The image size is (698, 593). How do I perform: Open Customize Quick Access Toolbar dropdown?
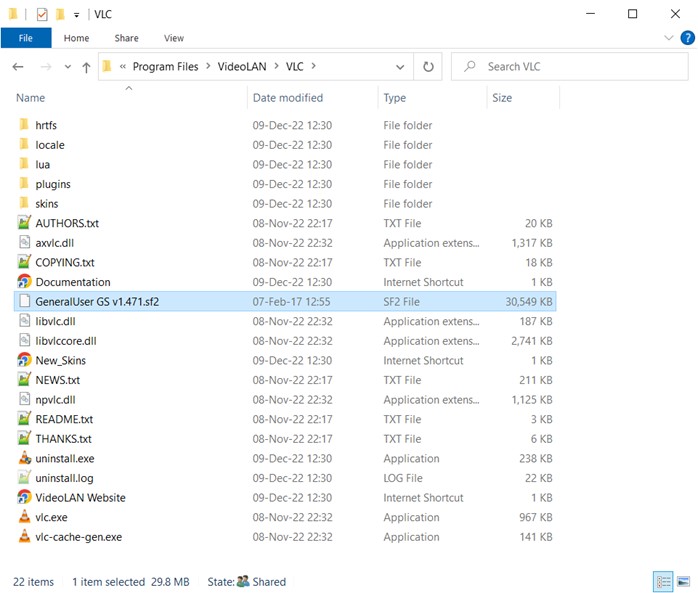(x=77, y=15)
